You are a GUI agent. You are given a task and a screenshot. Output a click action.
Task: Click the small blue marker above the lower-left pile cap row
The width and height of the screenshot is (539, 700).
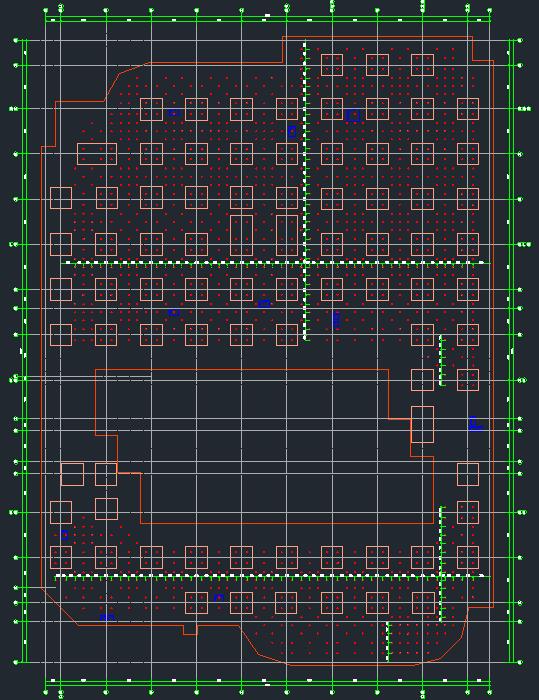[x=64, y=535]
